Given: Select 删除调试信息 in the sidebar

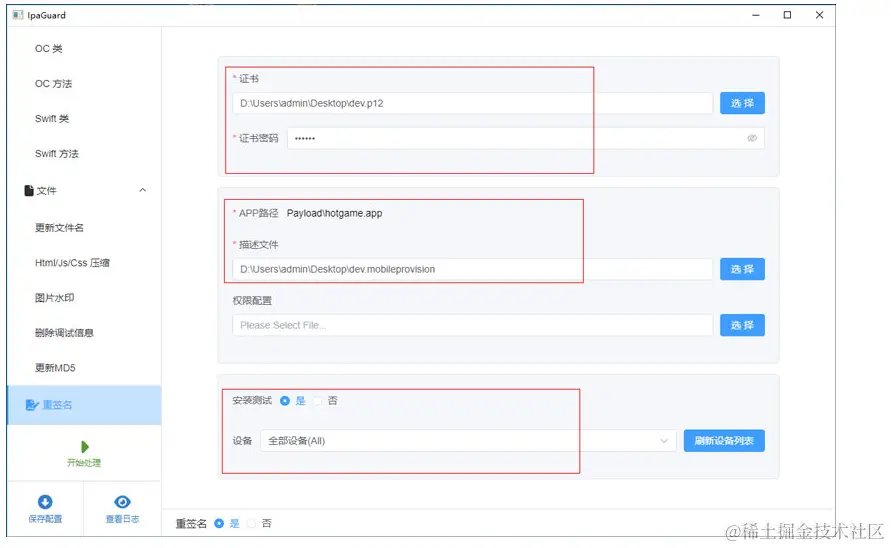Looking at the screenshot, I should 64,333.
